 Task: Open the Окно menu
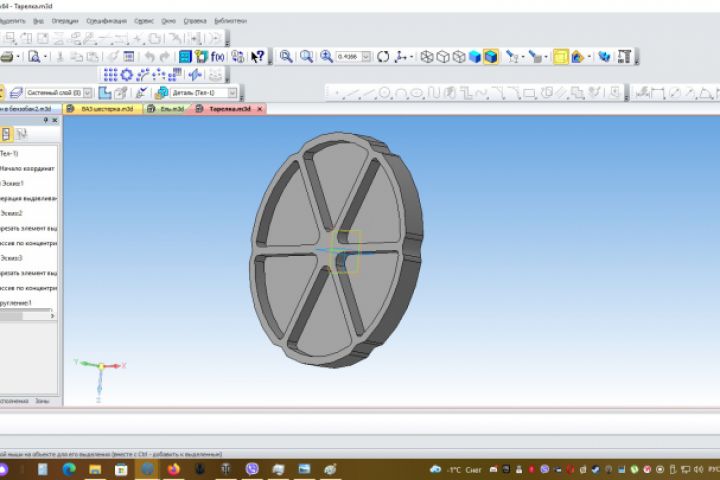(x=169, y=21)
